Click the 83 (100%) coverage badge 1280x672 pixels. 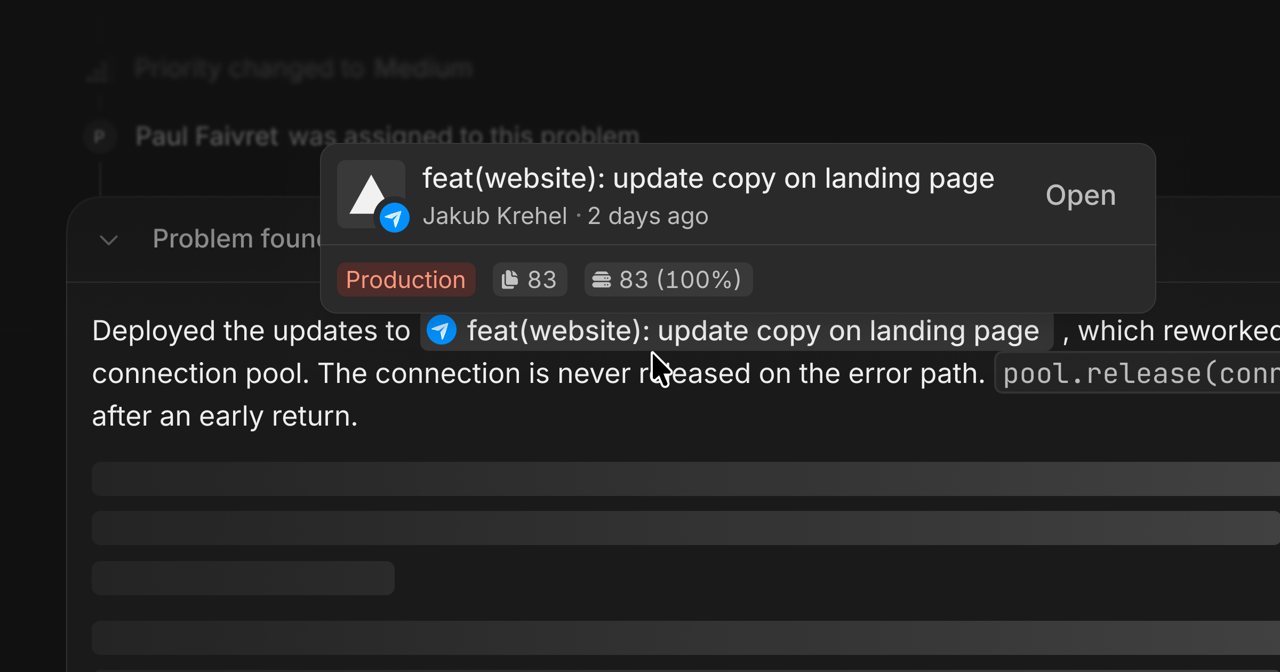[x=668, y=280]
